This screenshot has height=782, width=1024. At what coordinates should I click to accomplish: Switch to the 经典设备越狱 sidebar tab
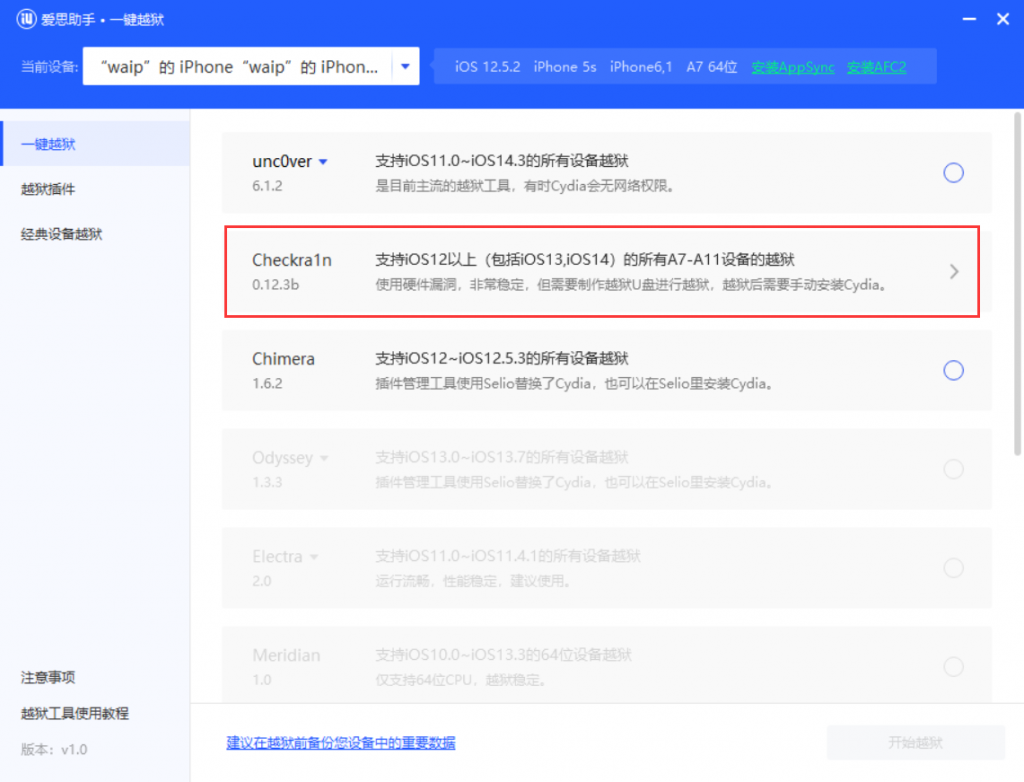click(59, 234)
